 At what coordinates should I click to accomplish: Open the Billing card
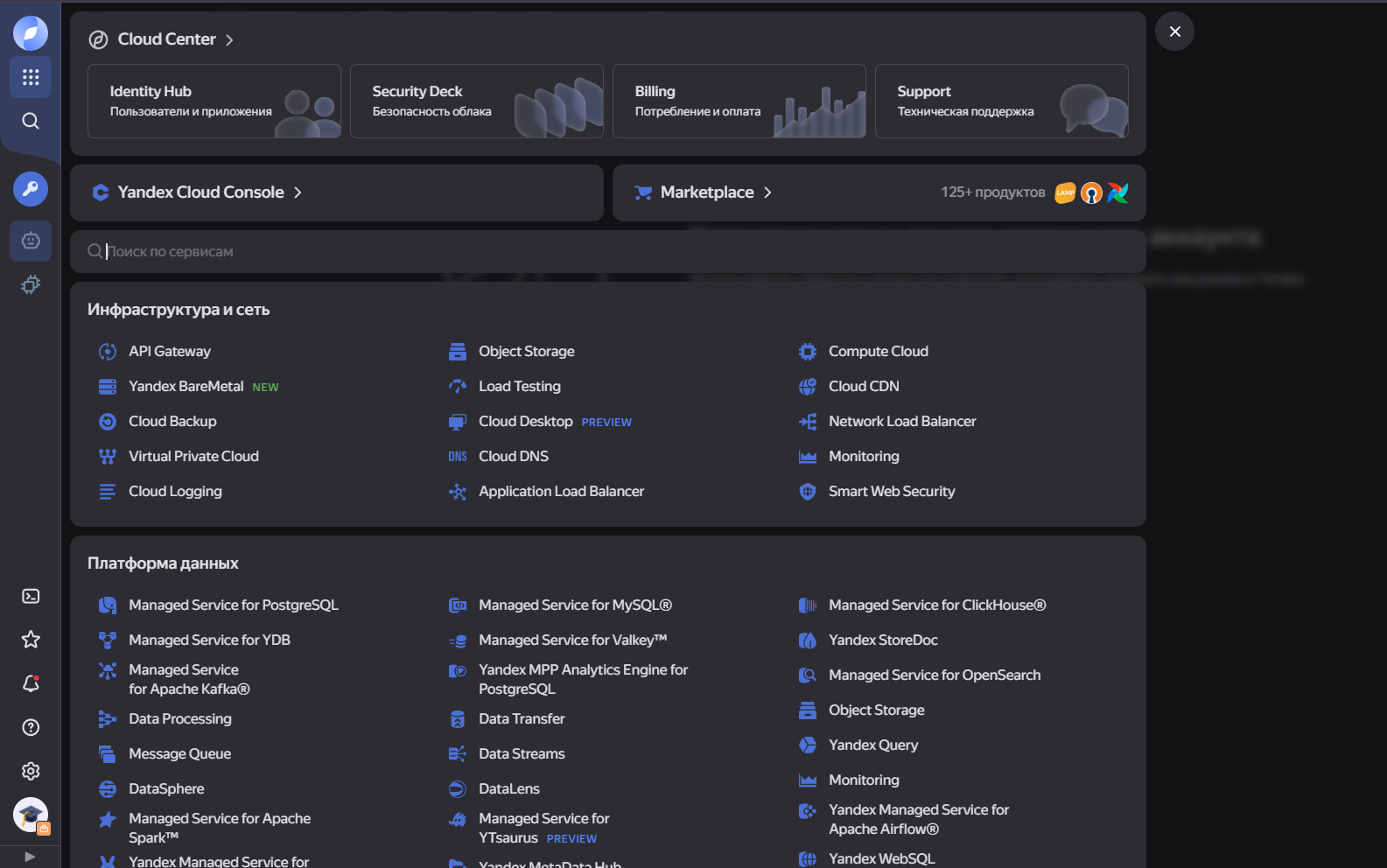click(739, 101)
